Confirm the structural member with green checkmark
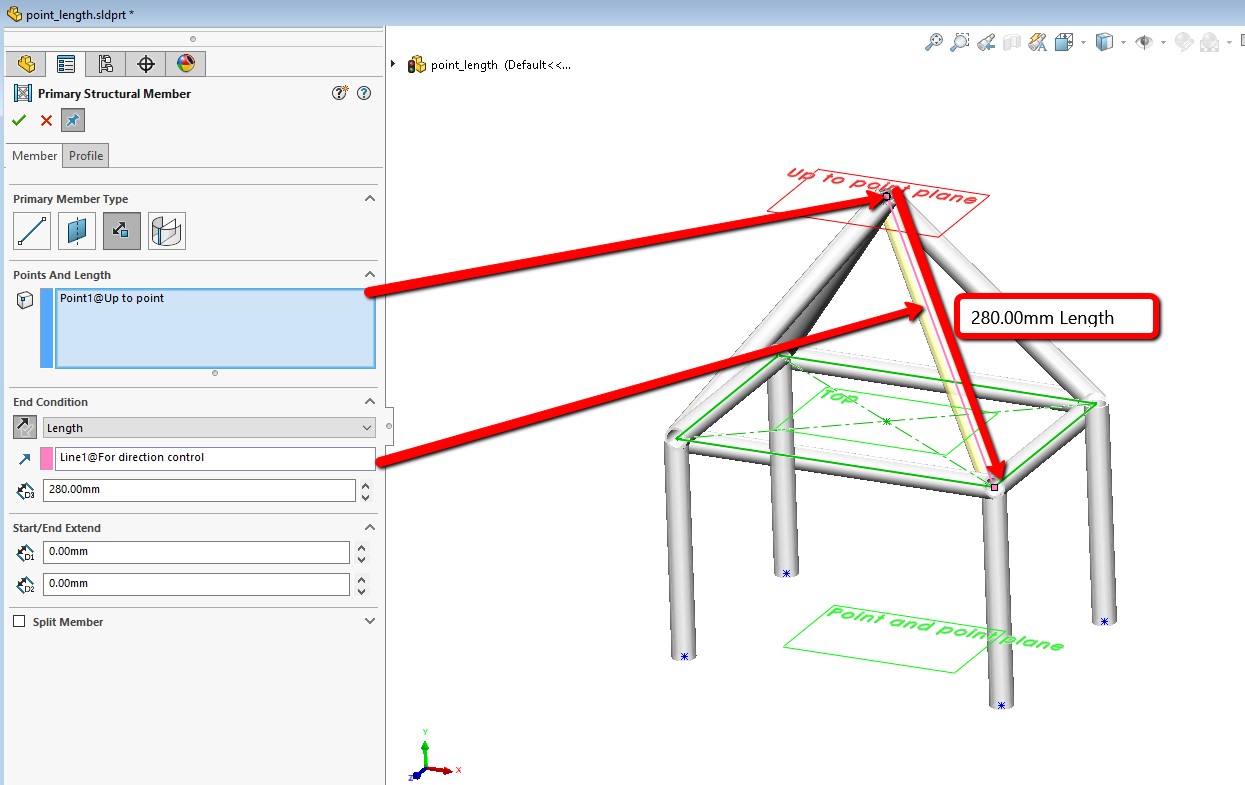 point(18,120)
